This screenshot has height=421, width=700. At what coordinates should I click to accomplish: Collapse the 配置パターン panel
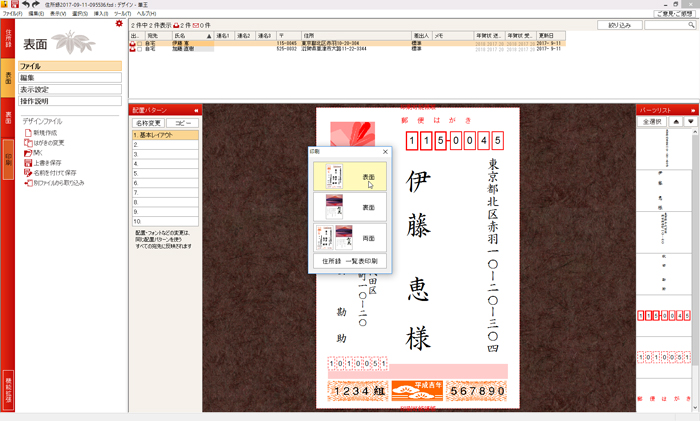(196, 110)
